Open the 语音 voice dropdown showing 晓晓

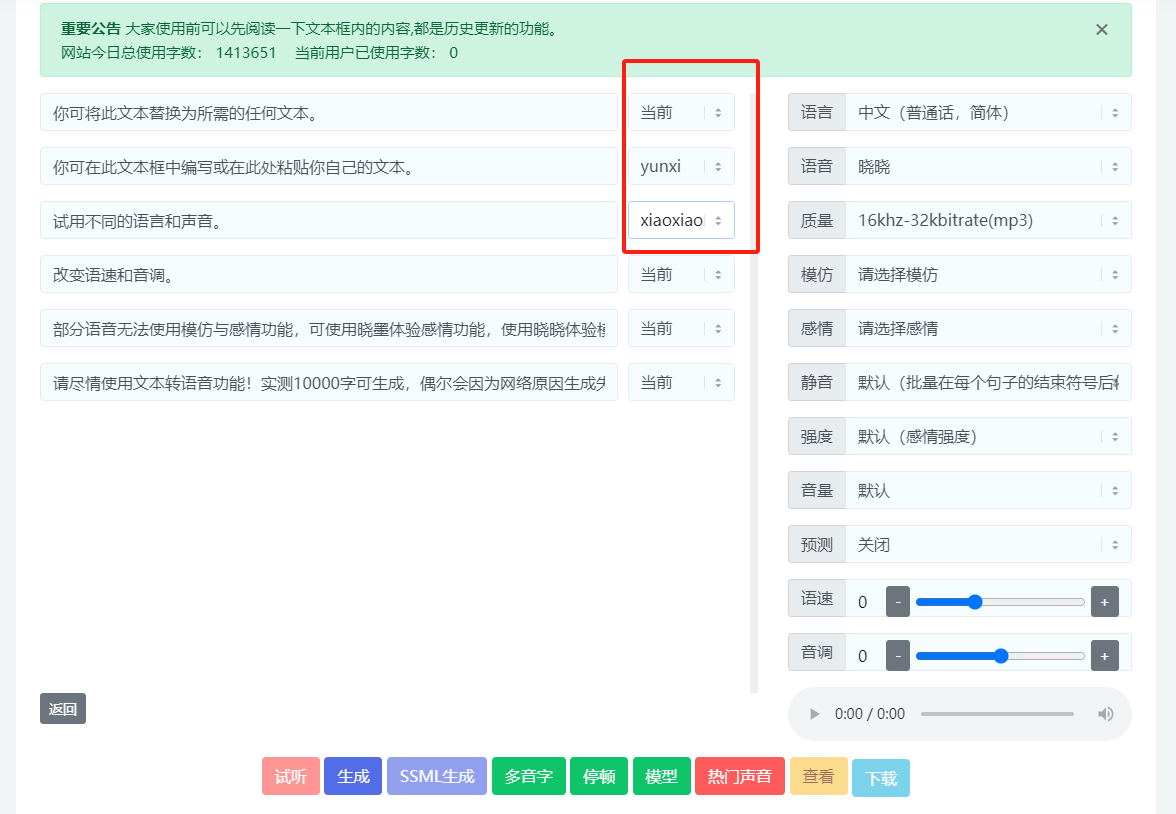pos(987,167)
